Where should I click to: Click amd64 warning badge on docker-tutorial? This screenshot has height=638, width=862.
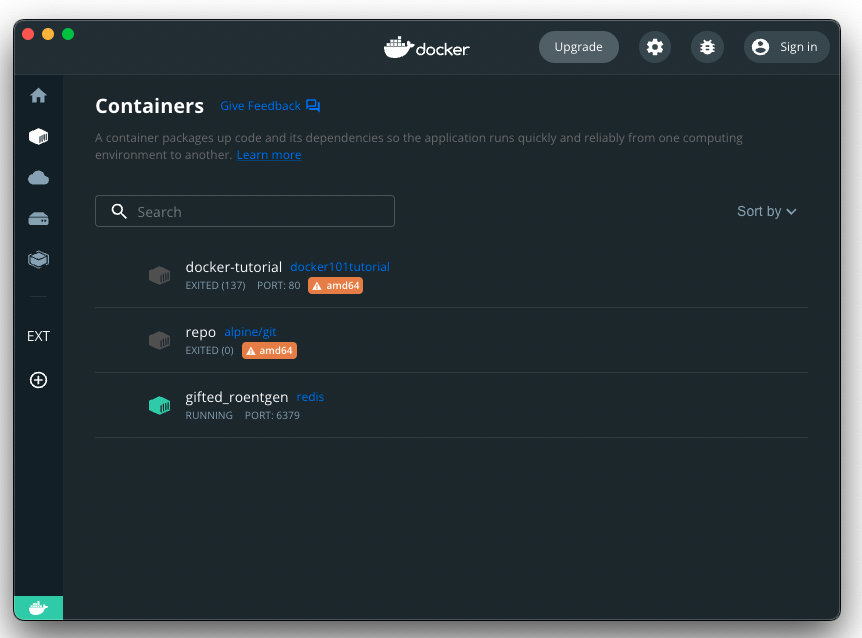coord(335,286)
